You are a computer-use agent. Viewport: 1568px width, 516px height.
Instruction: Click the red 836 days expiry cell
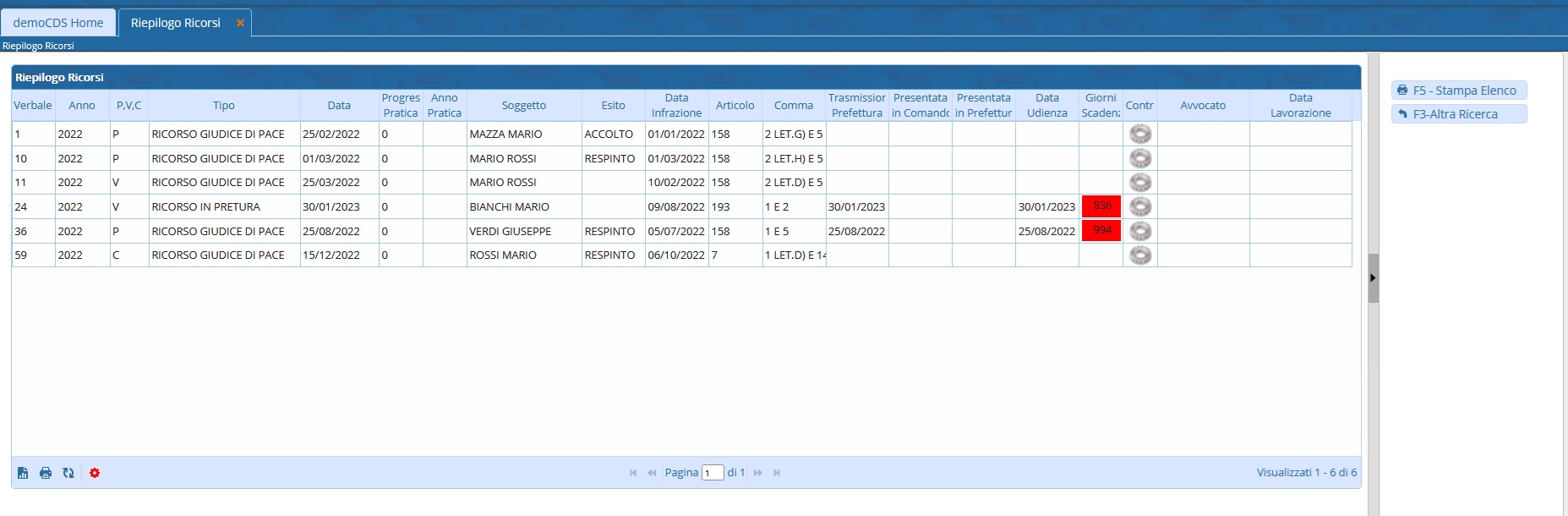(x=1101, y=206)
